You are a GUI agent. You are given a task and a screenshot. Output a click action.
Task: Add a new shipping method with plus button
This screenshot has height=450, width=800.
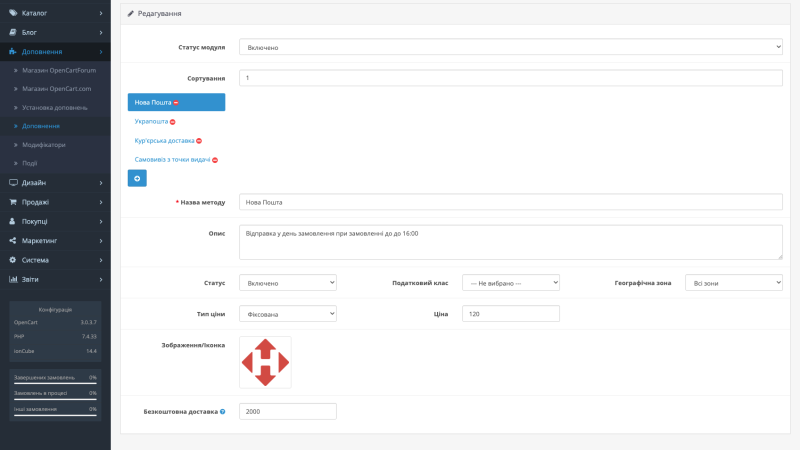tap(137, 178)
